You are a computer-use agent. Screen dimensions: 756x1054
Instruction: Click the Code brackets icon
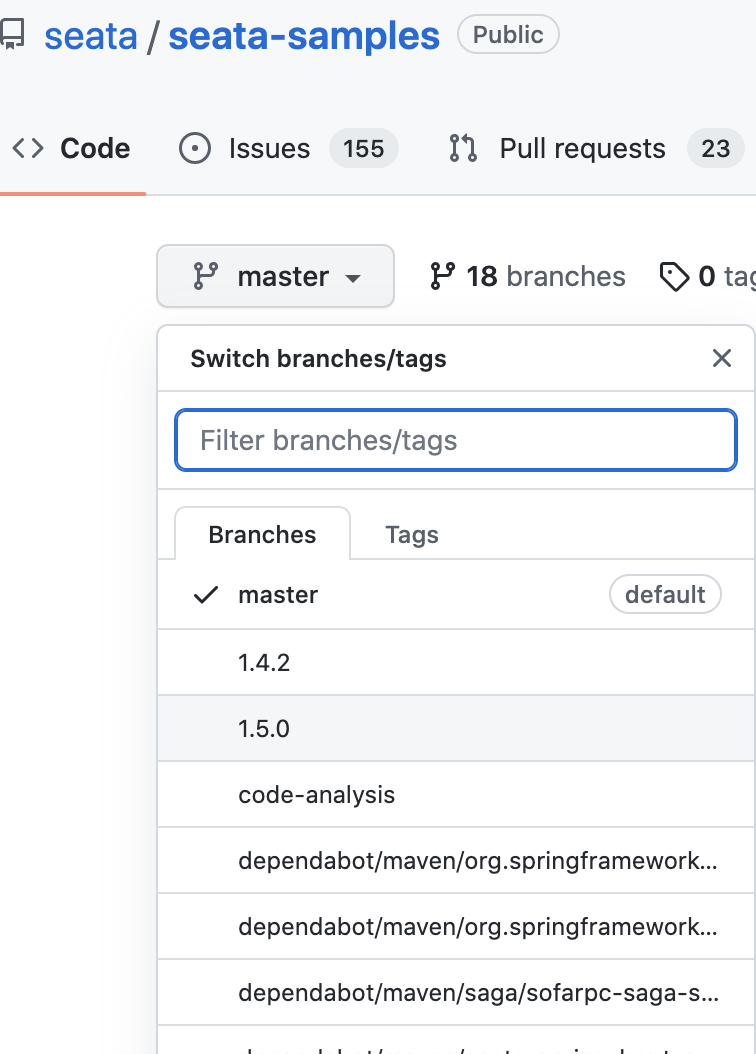coord(28,149)
